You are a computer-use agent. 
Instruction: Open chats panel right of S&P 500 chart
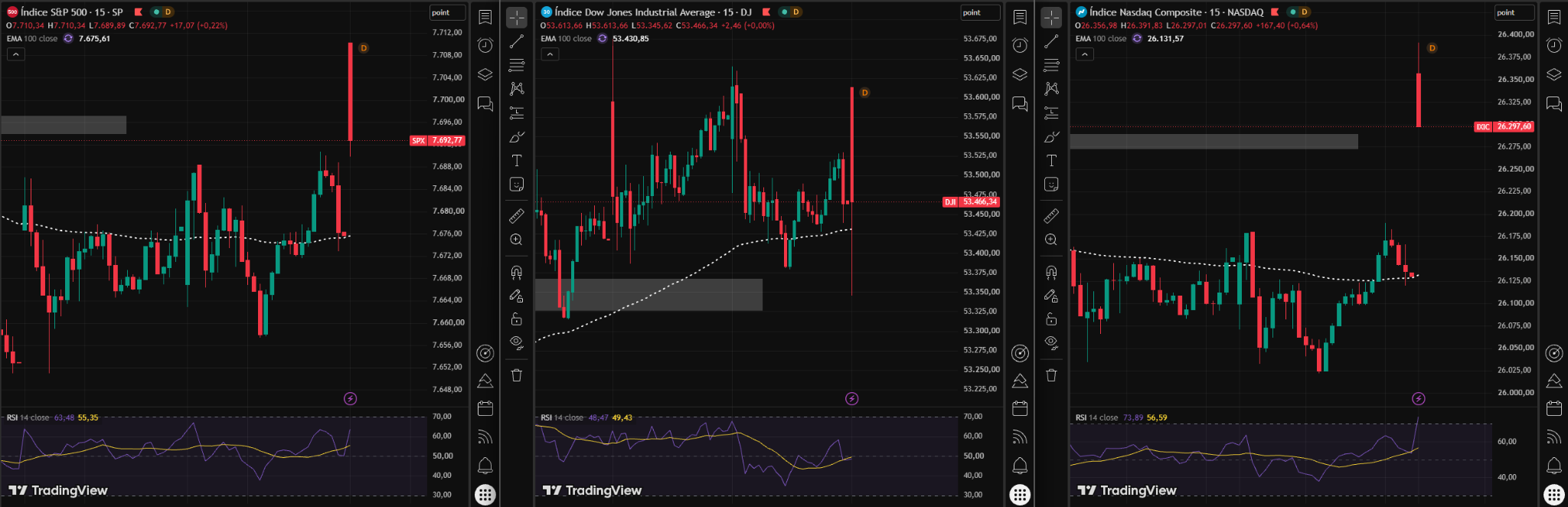click(485, 103)
